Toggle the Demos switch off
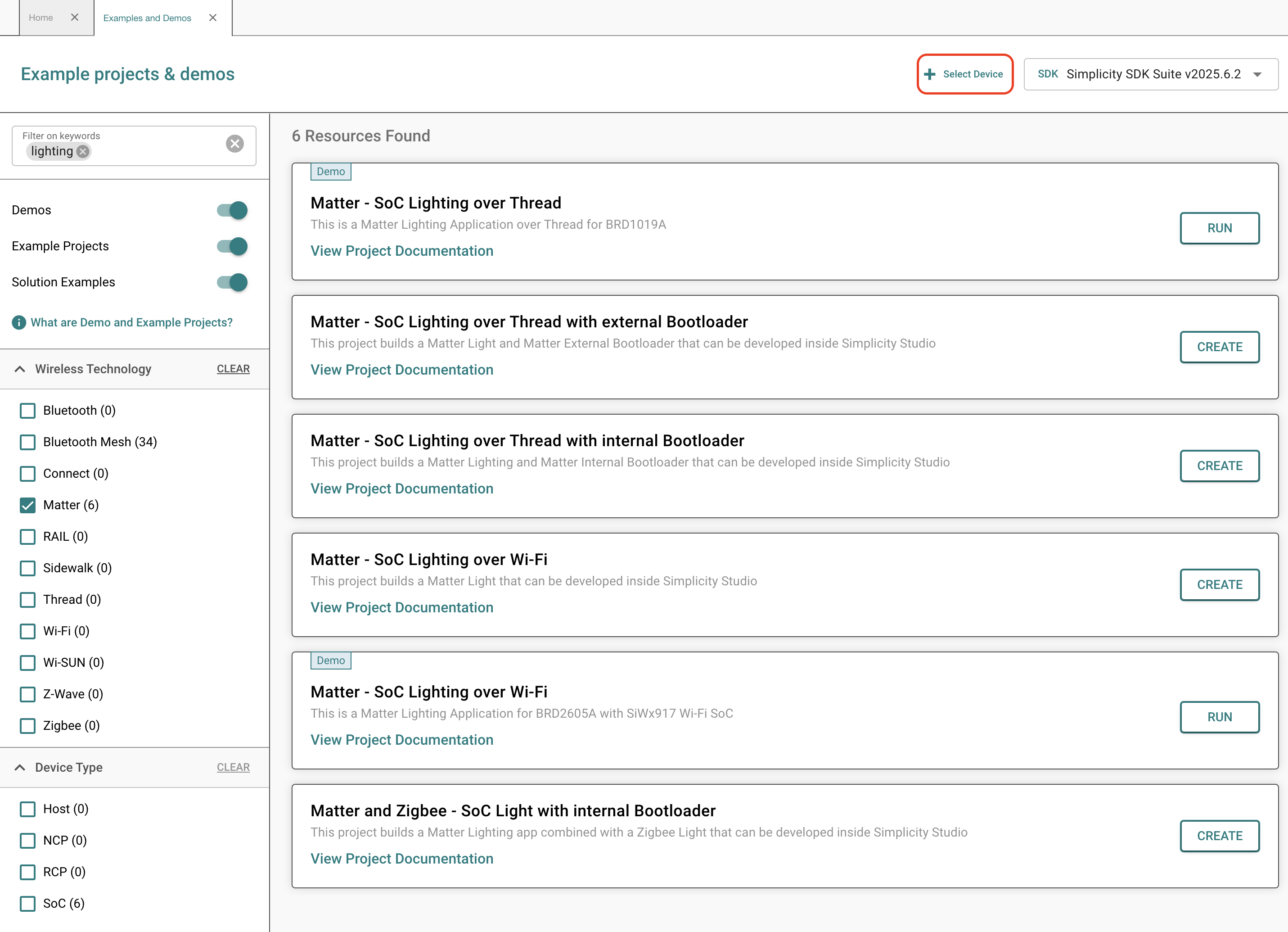This screenshot has height=932, width=1288. click(232, 210)
